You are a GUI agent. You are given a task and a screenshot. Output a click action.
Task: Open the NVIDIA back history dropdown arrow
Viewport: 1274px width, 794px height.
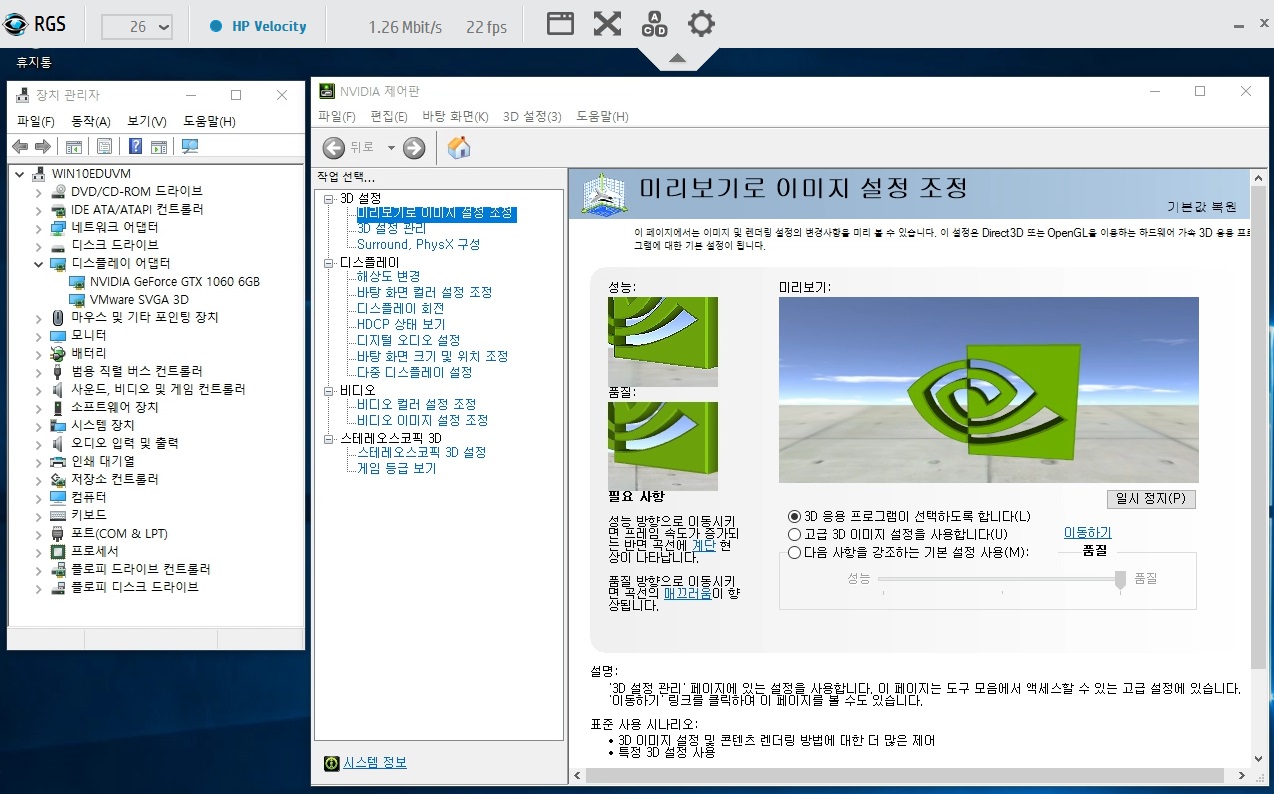pos(391,148)
